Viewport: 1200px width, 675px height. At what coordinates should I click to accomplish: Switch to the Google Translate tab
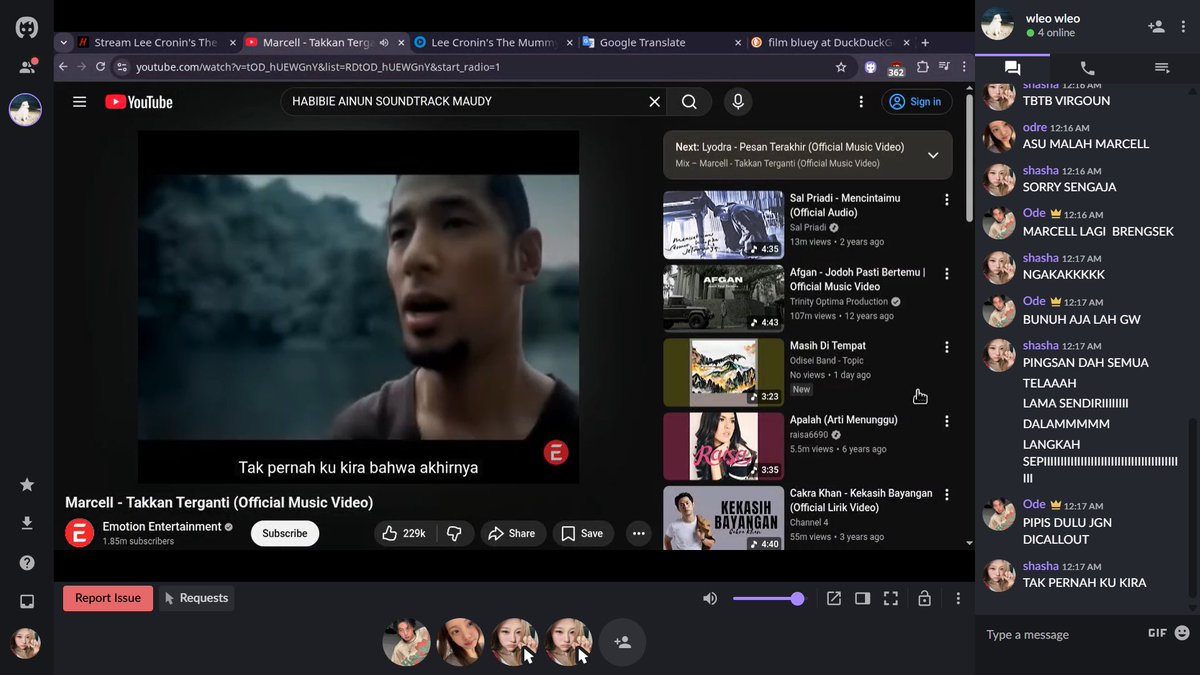[x=660, y=43]
